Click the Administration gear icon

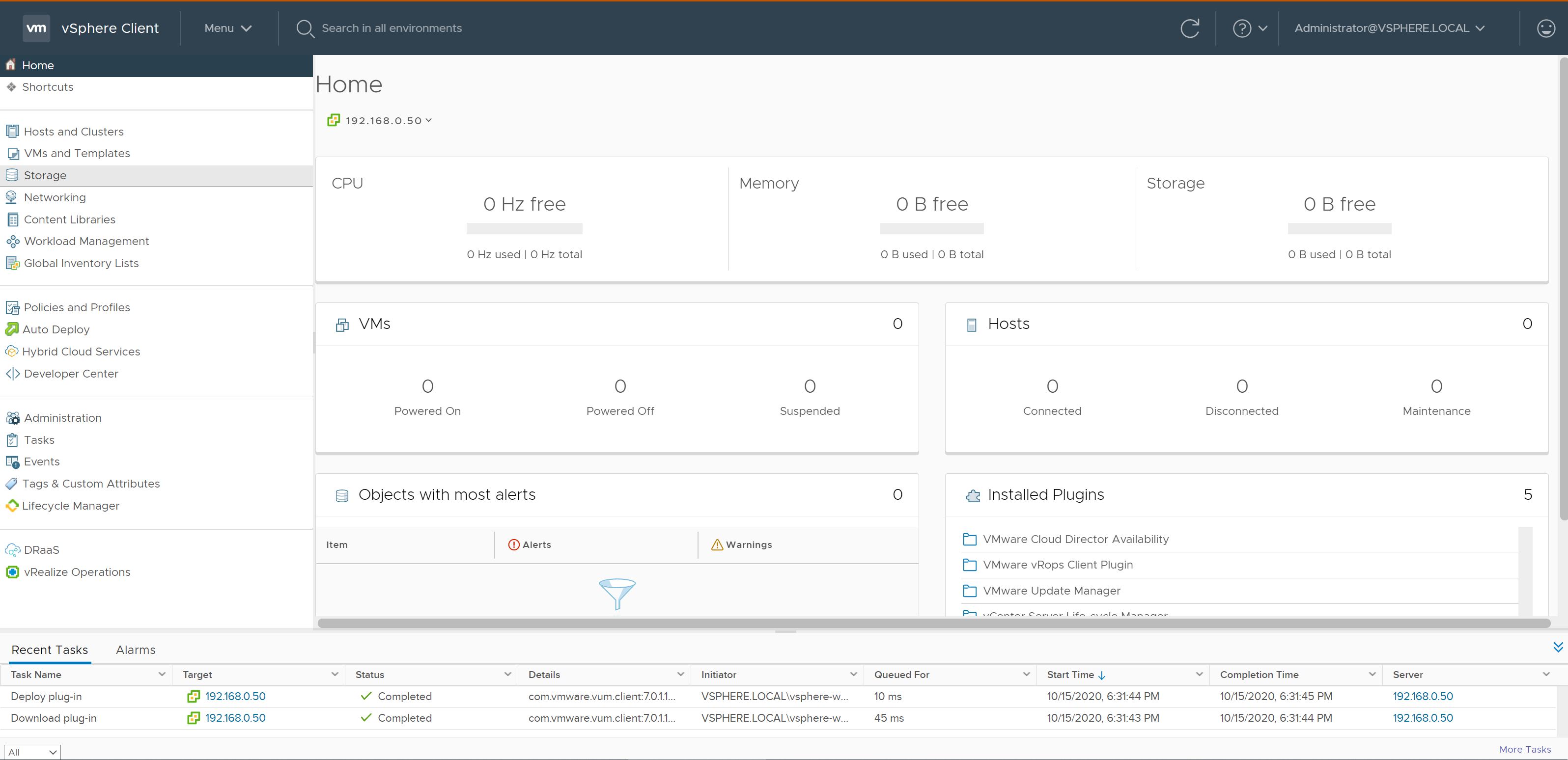point(12,418)
